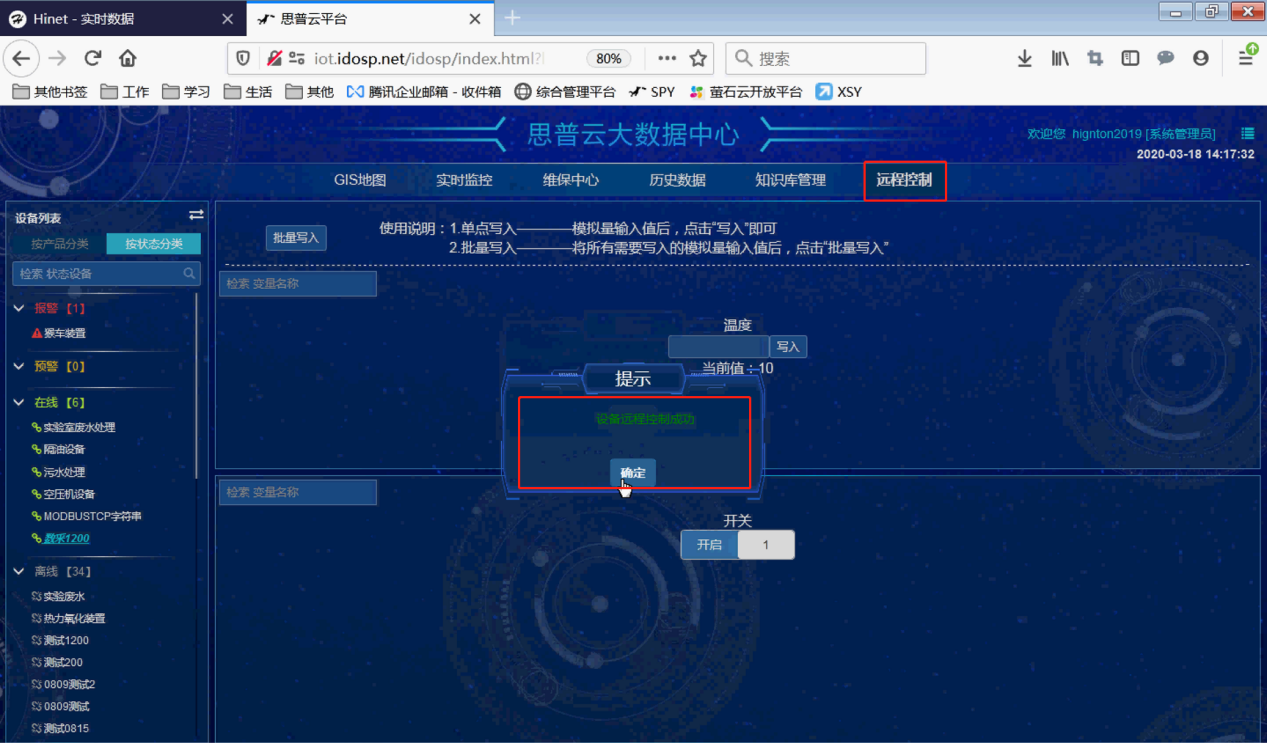Image resolution: width=1267 pixels, height=743 pixels.
Task: Click the 检索 变量名称 search field
Action: (x=297, y=283)
